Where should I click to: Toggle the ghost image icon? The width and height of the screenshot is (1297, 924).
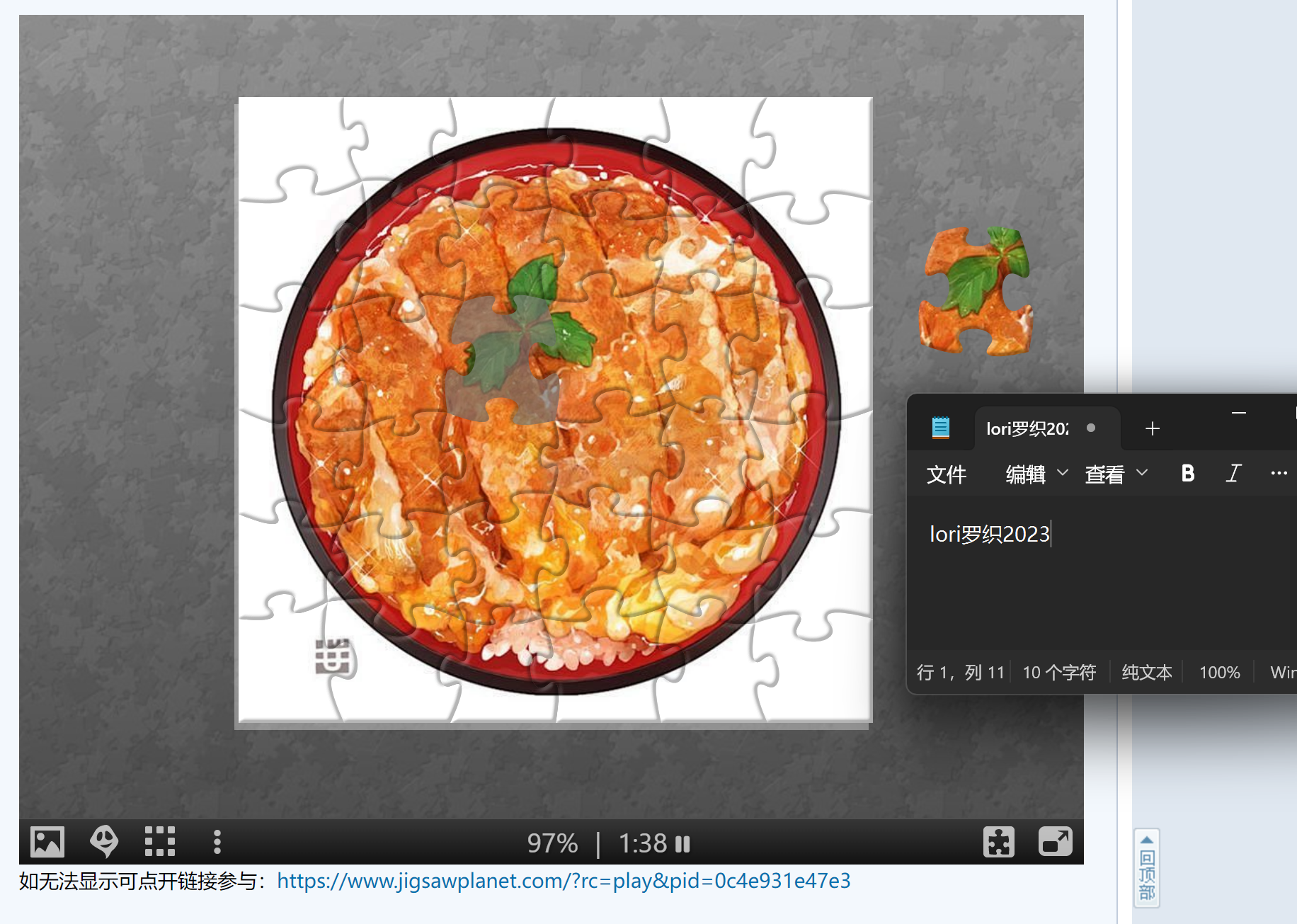pos(104,842)
